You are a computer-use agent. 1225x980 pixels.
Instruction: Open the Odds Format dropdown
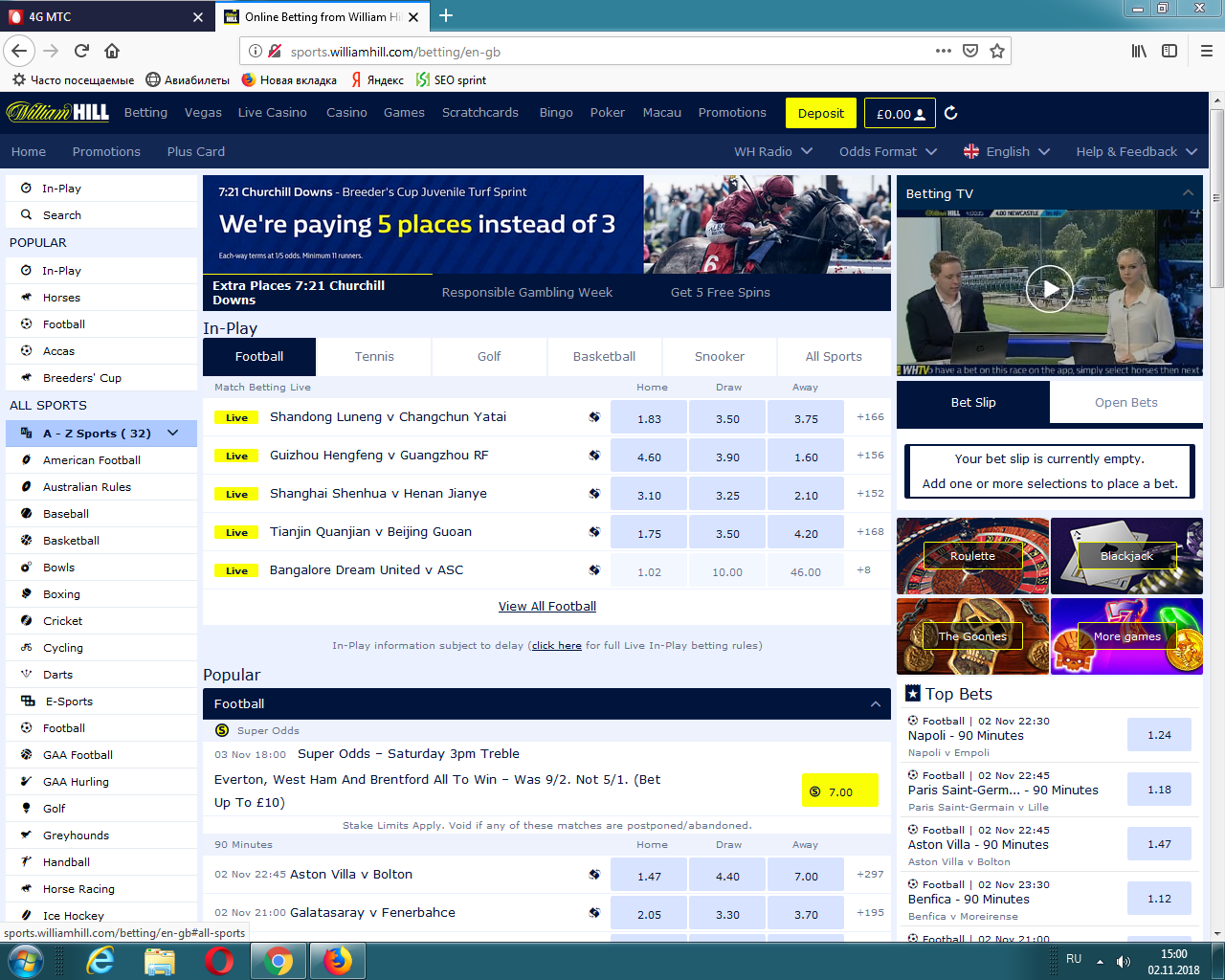point(888,151)
